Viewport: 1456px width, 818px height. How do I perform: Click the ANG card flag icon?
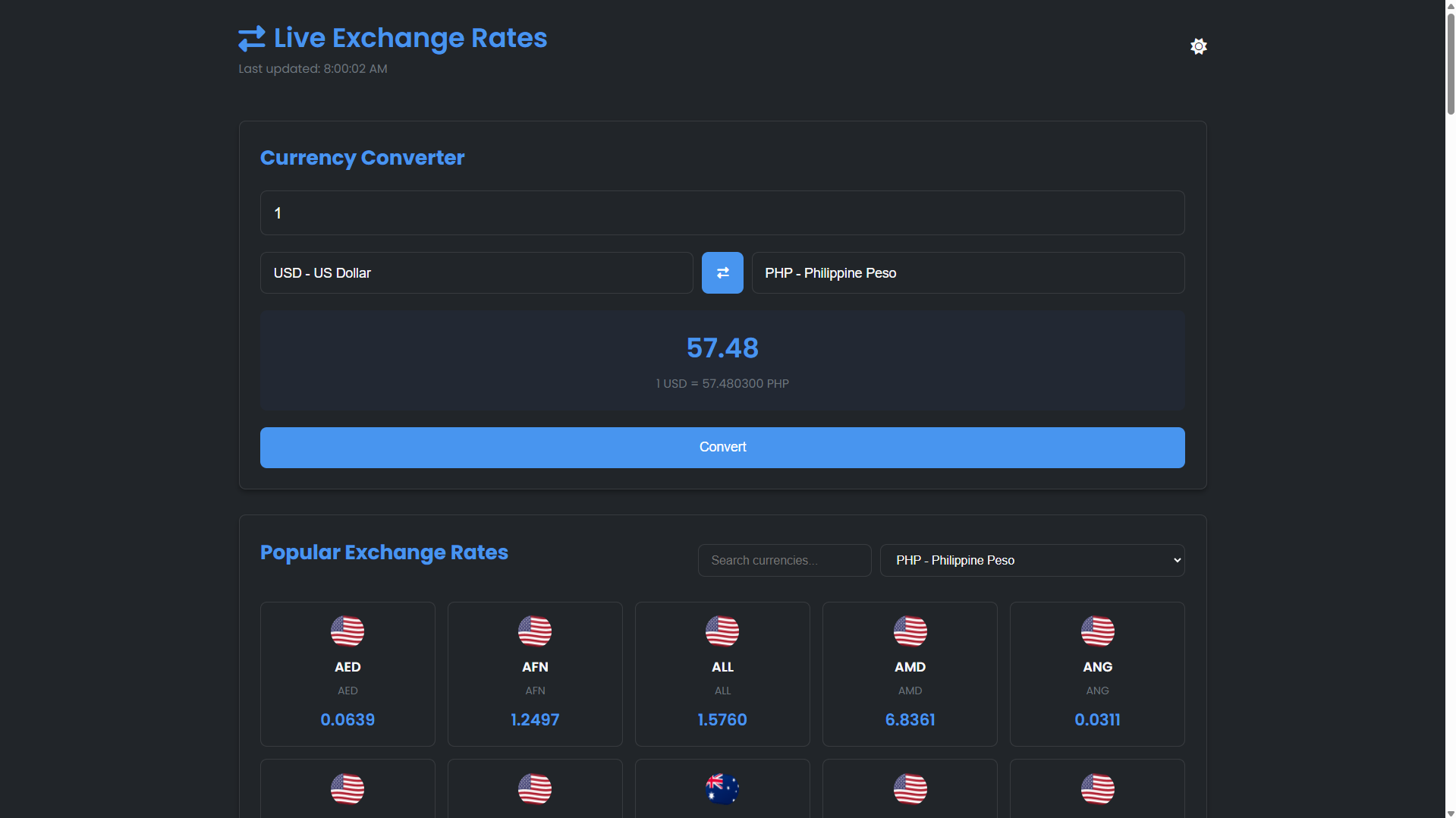pyautogui.click(x=1097, y=631)
